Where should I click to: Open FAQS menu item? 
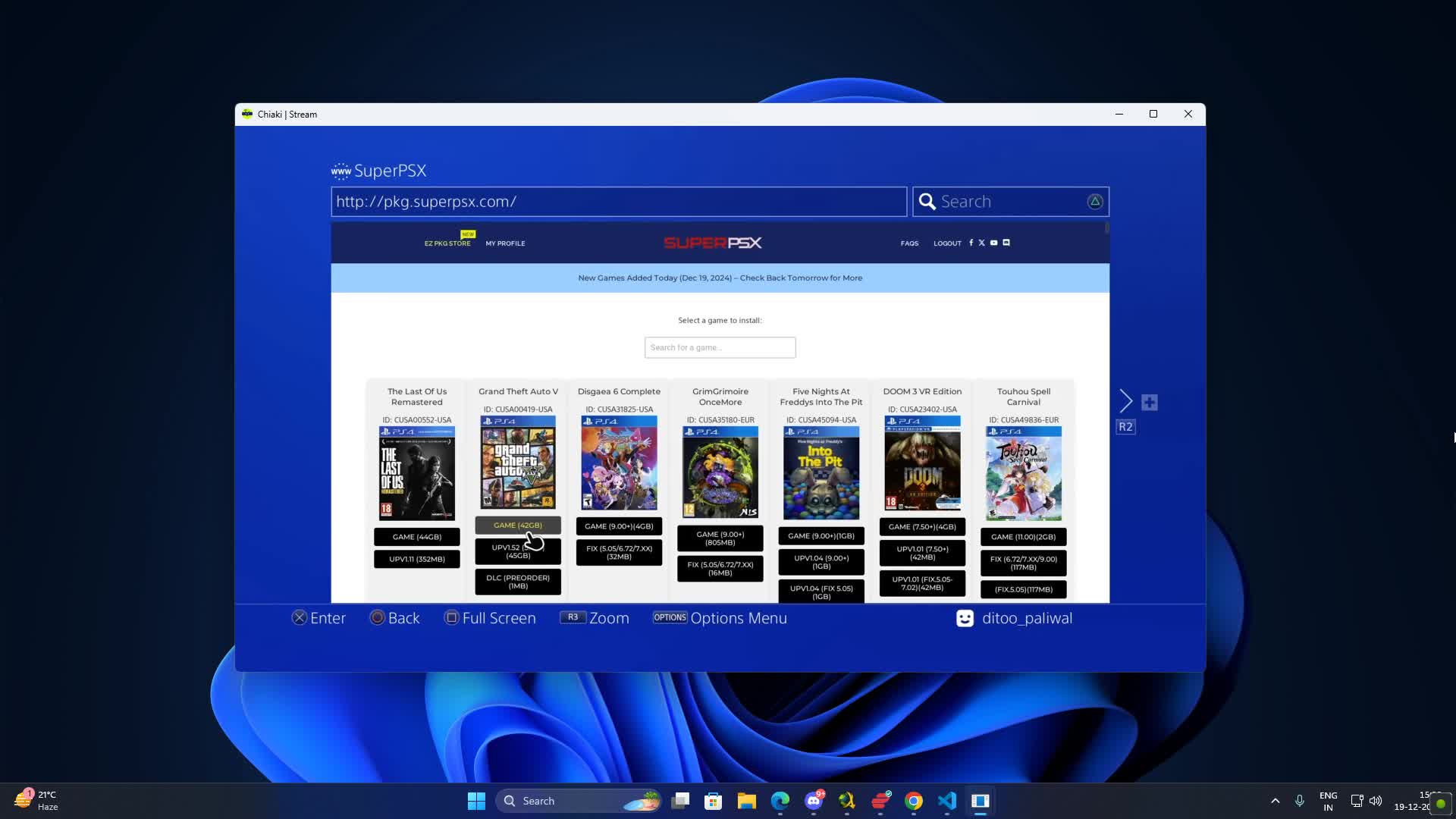coord(909,243)
